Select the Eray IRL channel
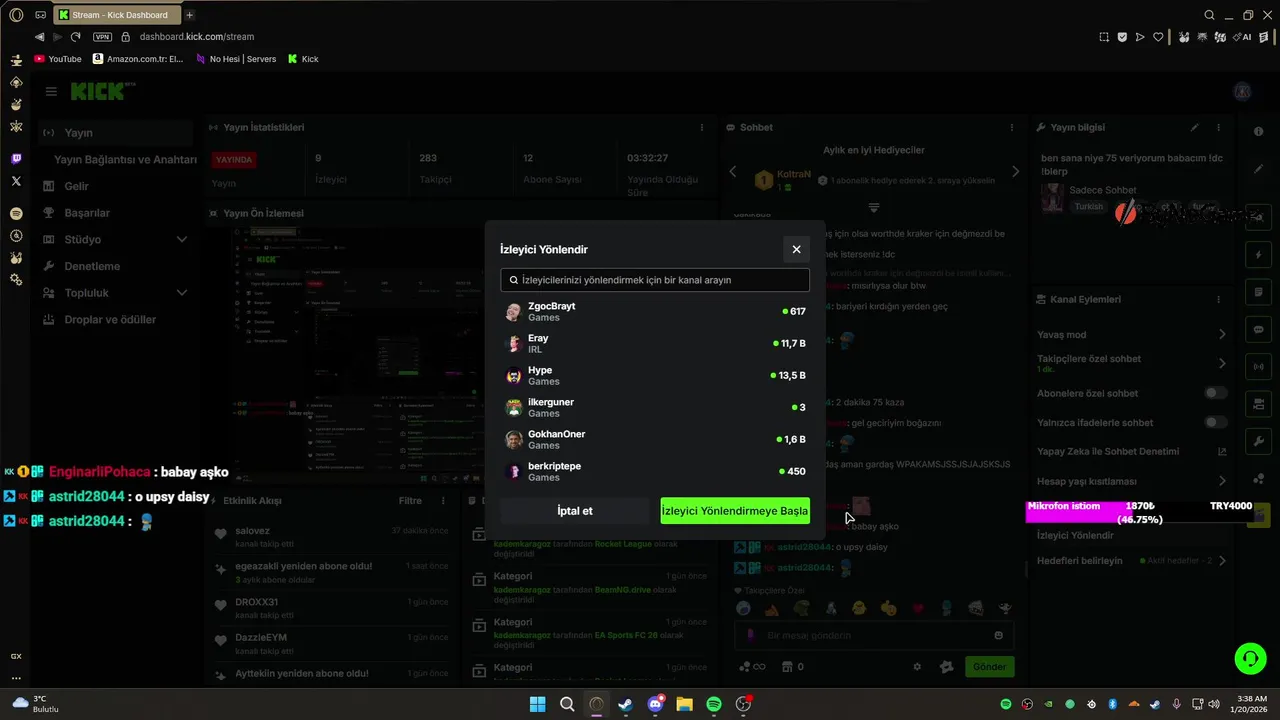The image size is (1280, 720). point(655,344)
